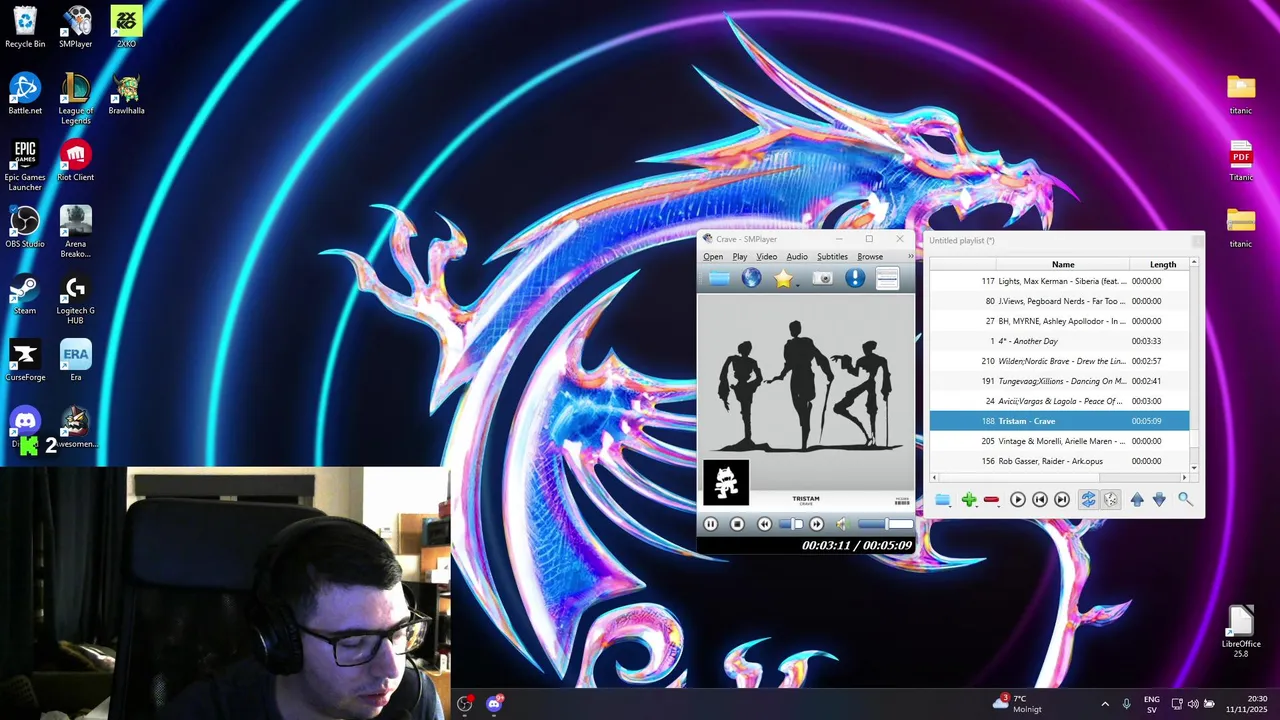Image resolution: width=1280 pixels, height=720 pixels.
Task: Select Lights, Max Kerman - Siberia playlist row
Action: [1059, 281]
